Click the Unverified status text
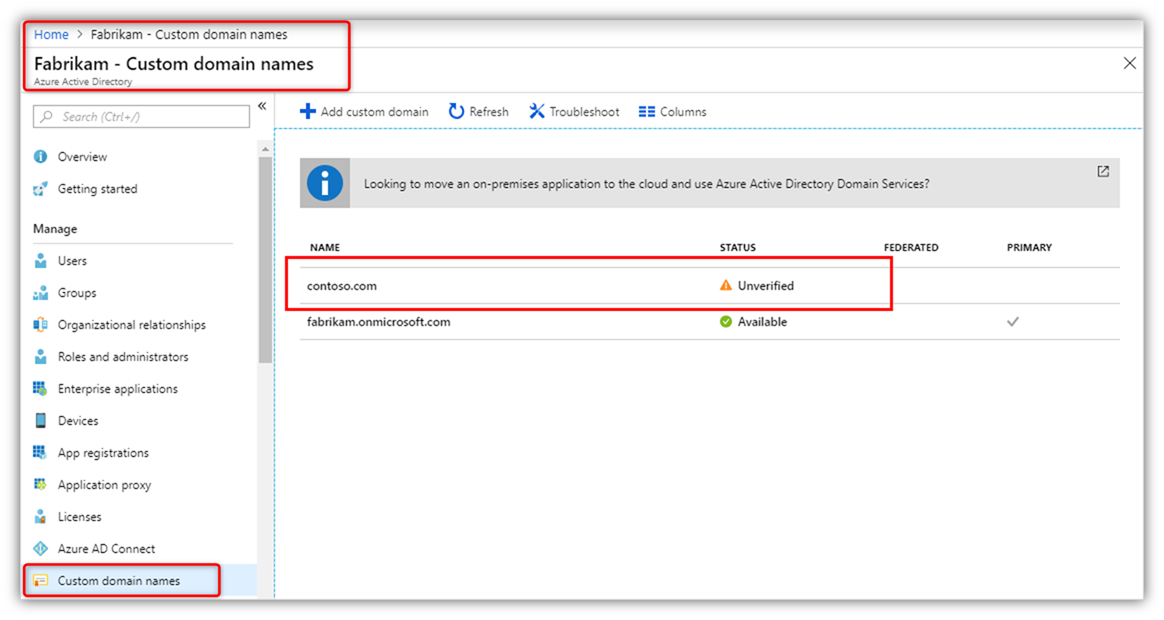 765,286
